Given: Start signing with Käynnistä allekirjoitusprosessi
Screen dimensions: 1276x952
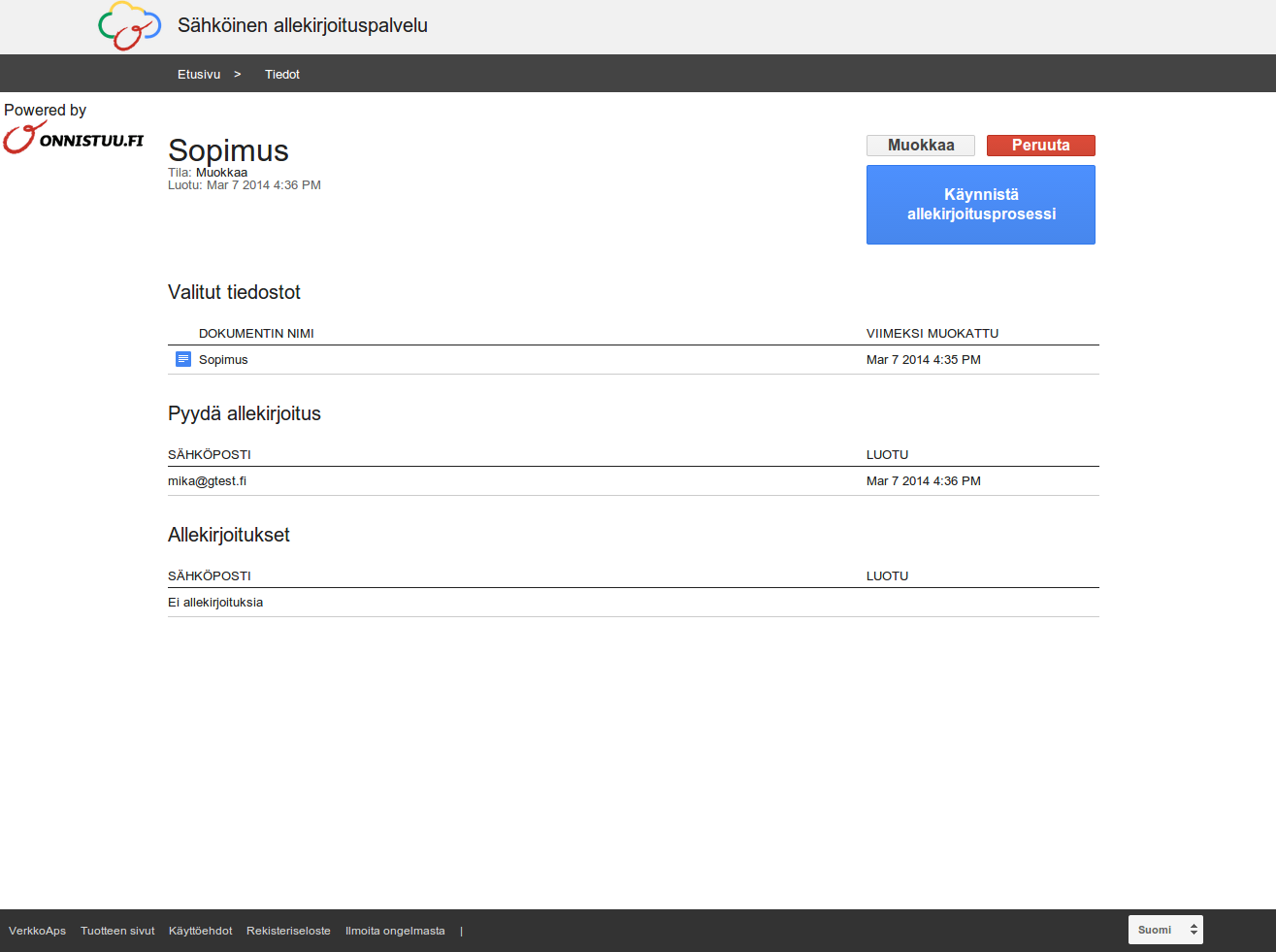Looking at the screenshot, I should (980, 205).
